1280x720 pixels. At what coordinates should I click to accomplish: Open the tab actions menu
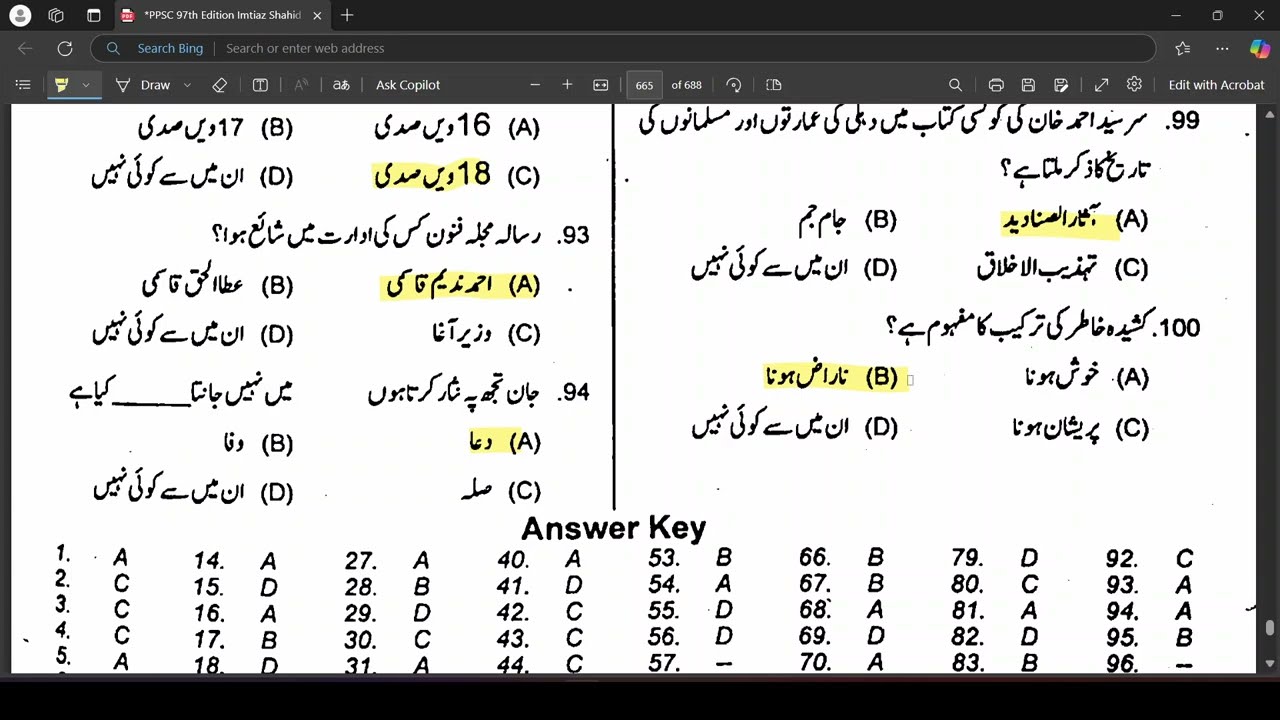[x=94, y=15]
